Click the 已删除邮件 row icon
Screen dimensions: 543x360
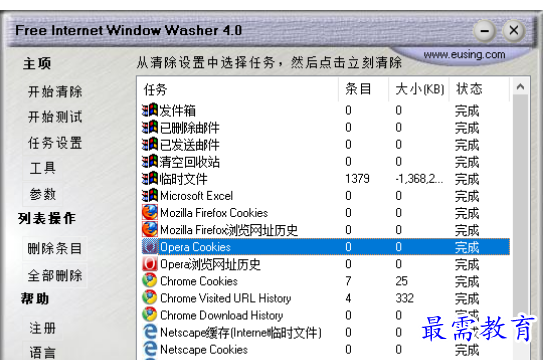pos(150,127)
